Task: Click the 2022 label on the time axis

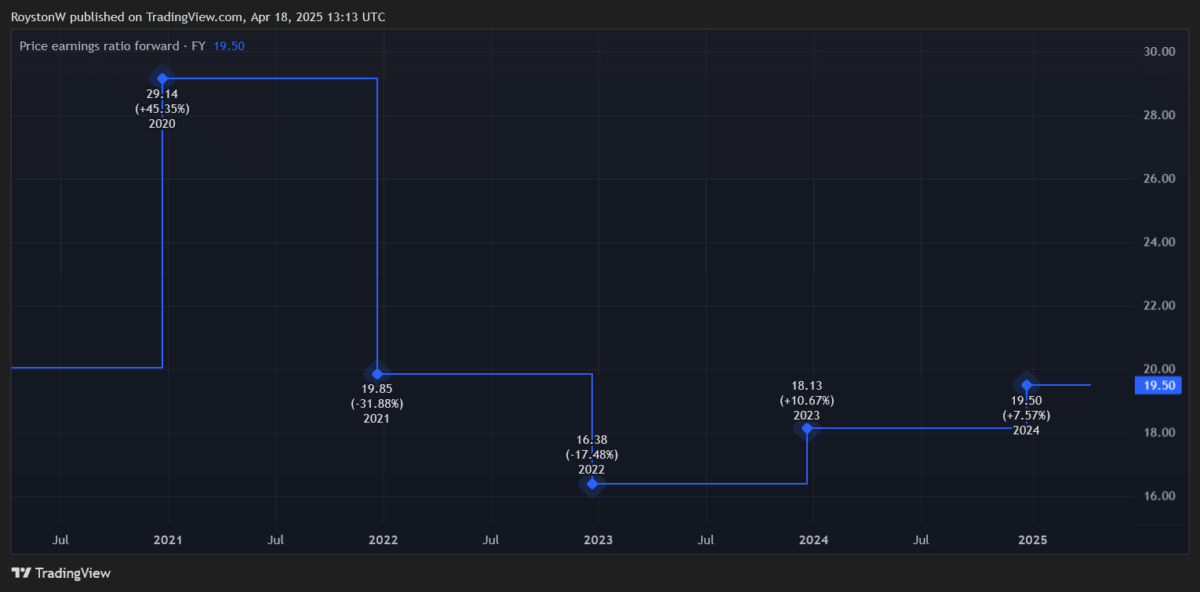Action: pyautogui.click(x=383, y=540)
